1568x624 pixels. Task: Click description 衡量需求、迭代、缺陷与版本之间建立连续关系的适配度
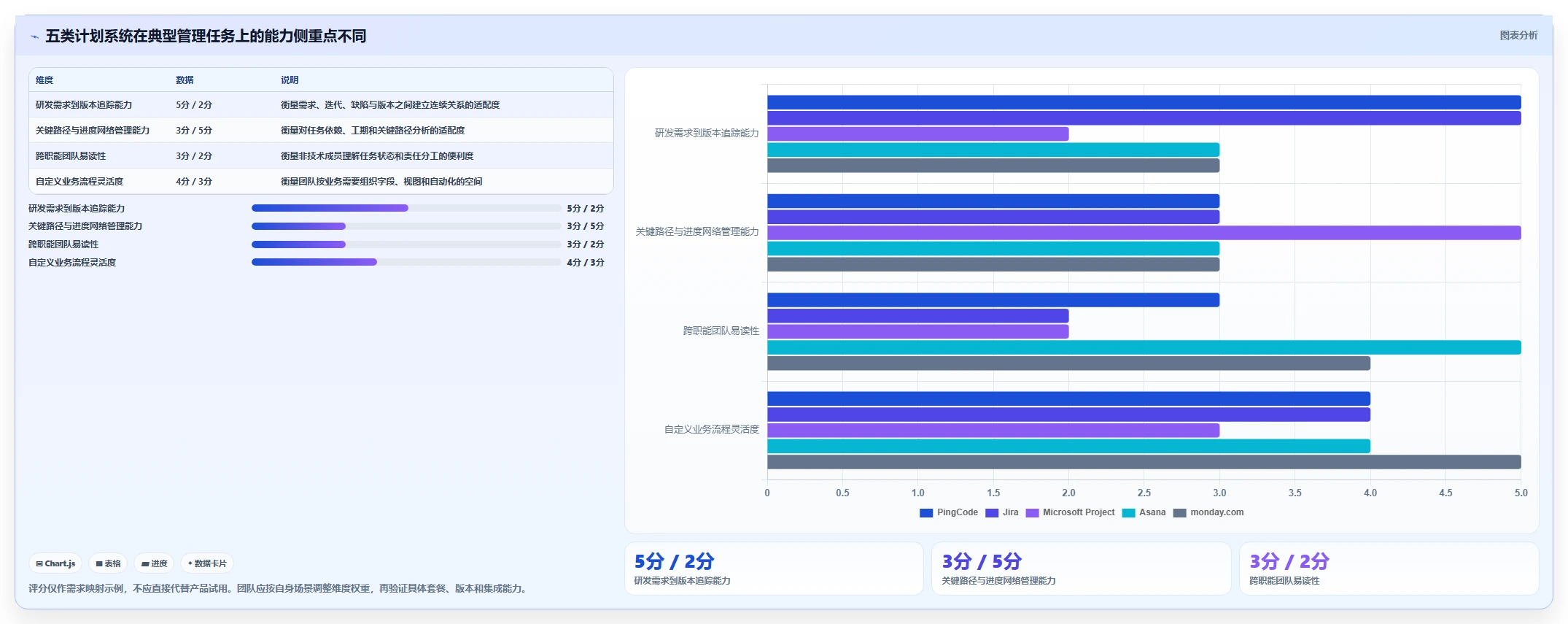(390, 105)
